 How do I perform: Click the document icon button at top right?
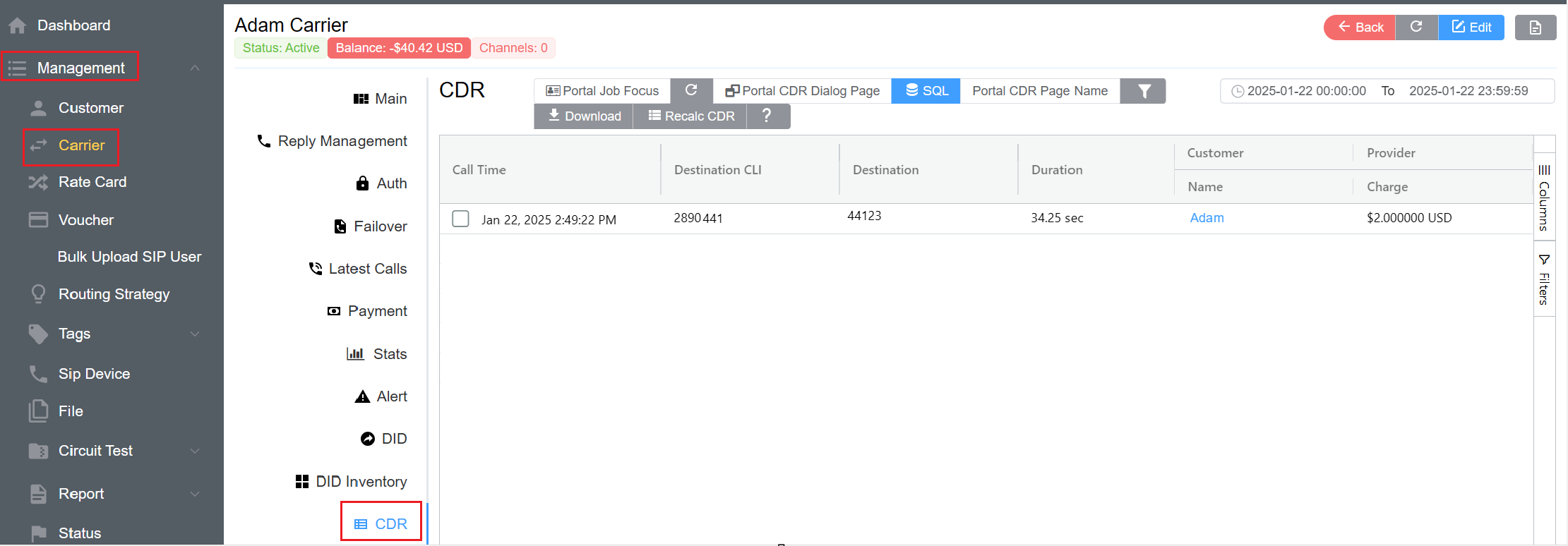point(1535,28)
